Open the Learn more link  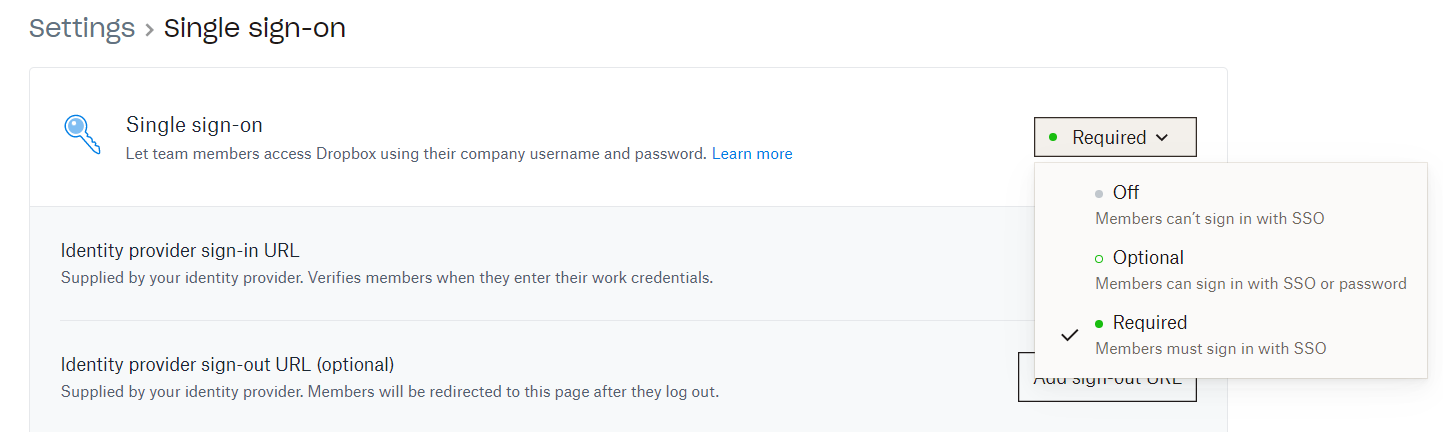(x=752, y=154)
